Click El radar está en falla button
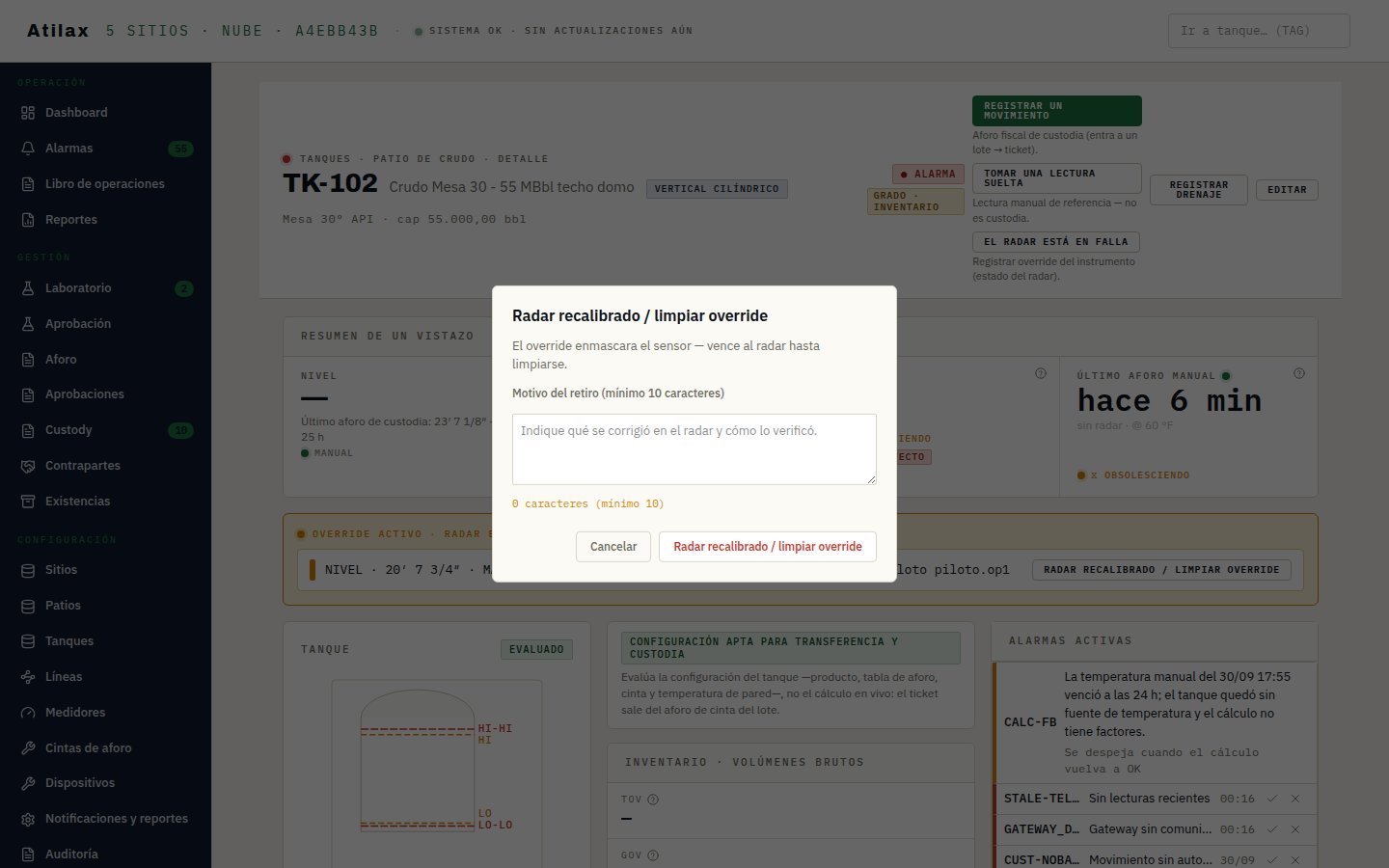1389x868 pixels. click(x=1056, y=242)
